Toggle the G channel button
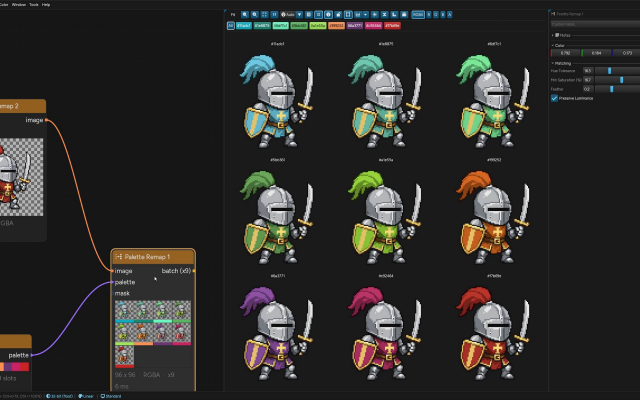 (436, 15)
